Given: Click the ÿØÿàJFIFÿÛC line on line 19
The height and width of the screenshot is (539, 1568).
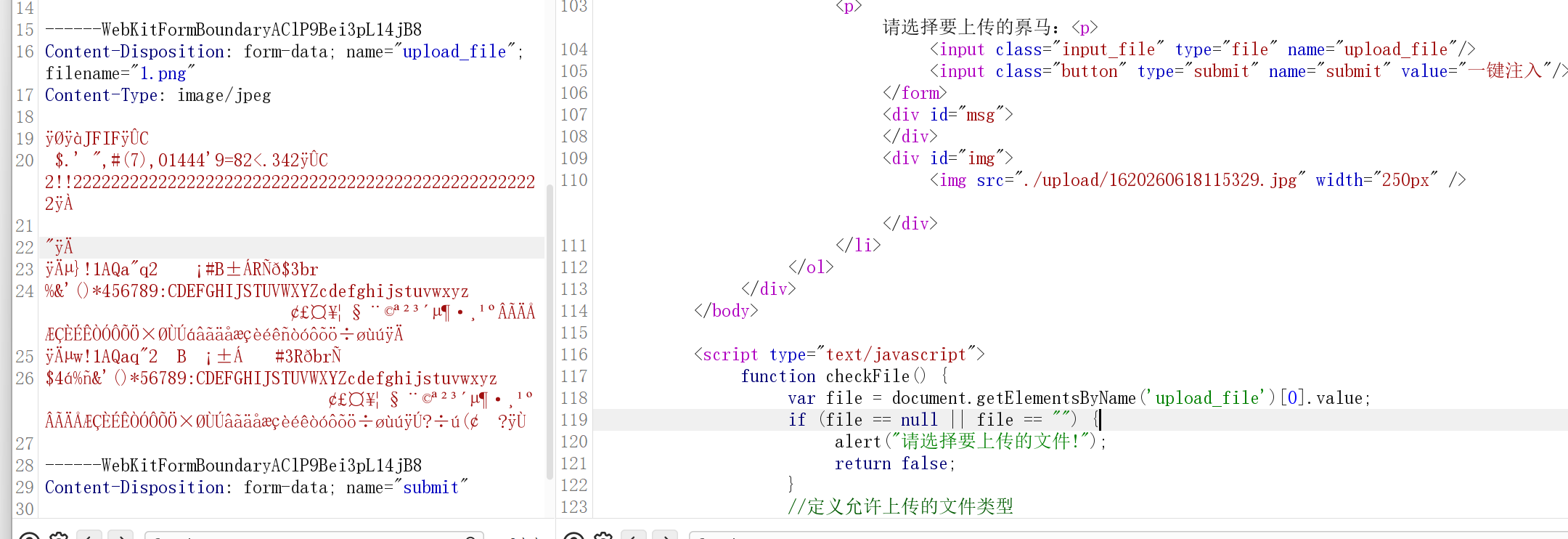Looking at the screenshot, I should coord(97,139).
